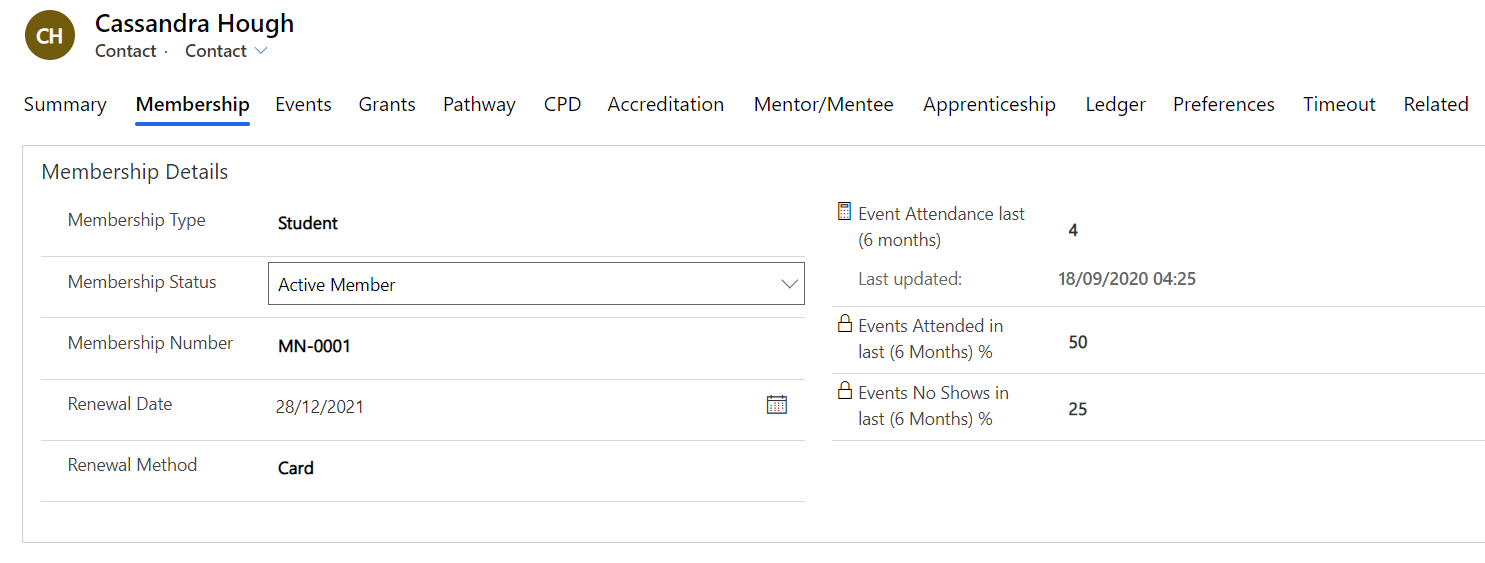Expand the Contact form selector chevron
This screenshot has width=1485, height=563.
tap(261, 51)
